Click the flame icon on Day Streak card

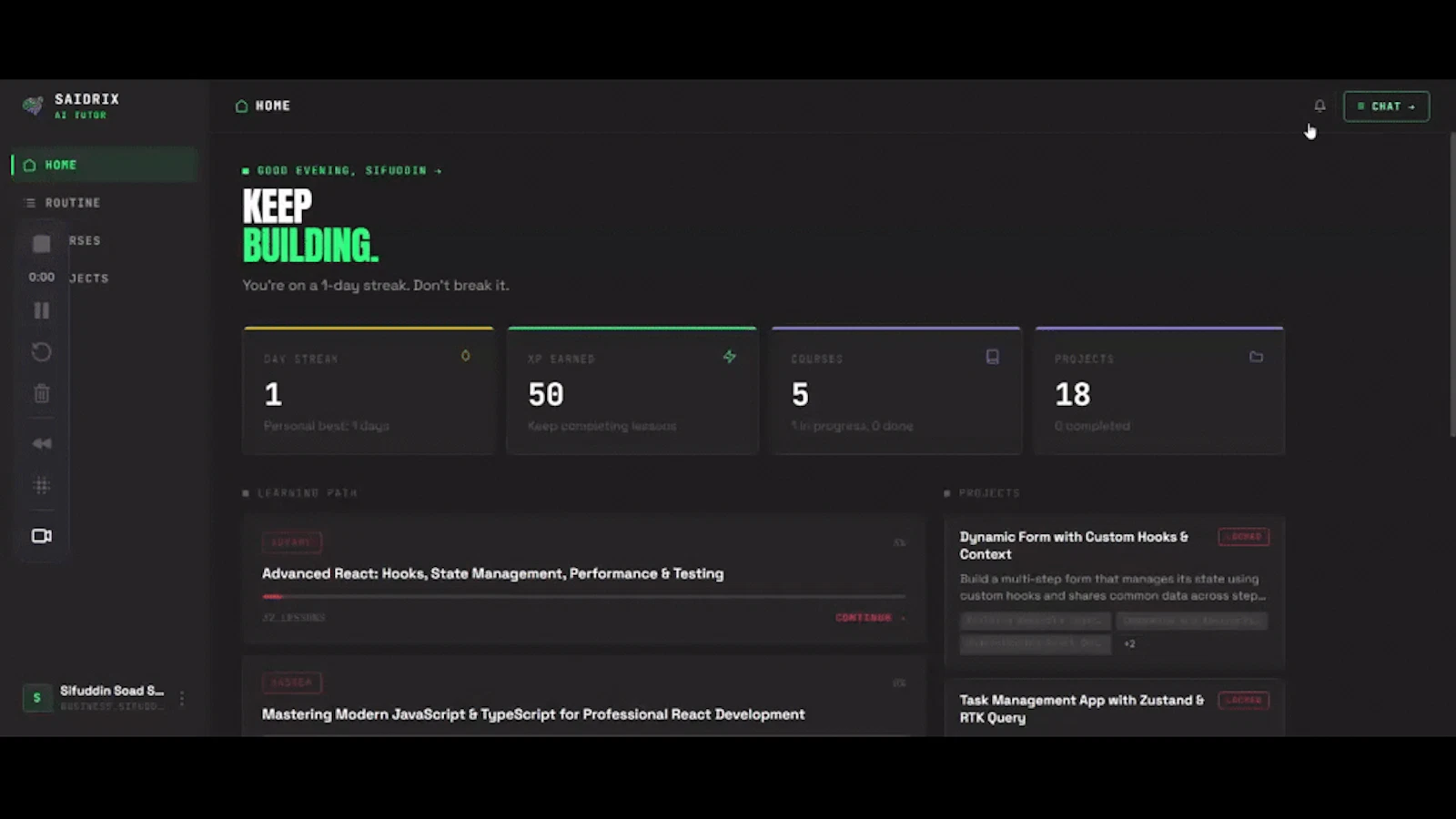click(465, 356)
